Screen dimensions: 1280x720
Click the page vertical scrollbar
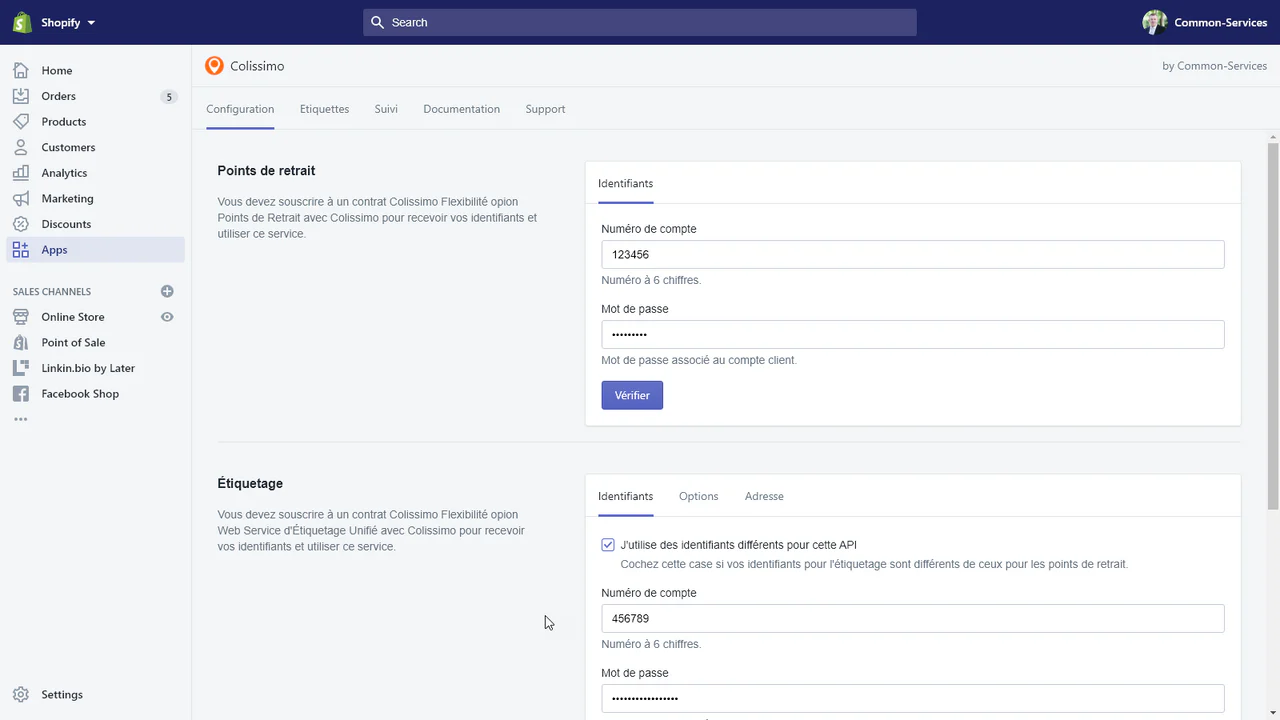[x=1273, y=325]
